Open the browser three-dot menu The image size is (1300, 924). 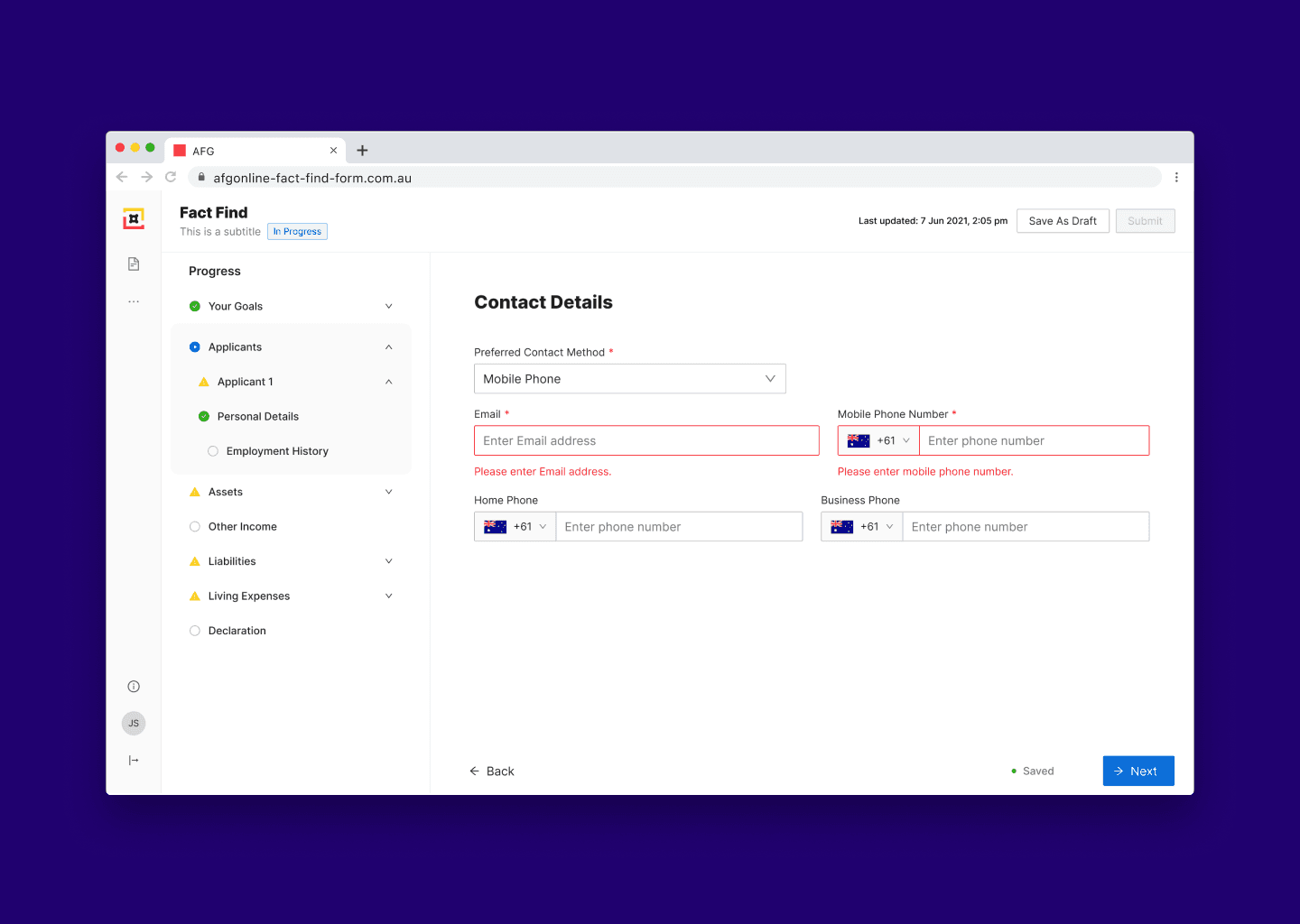(1176, 177)
